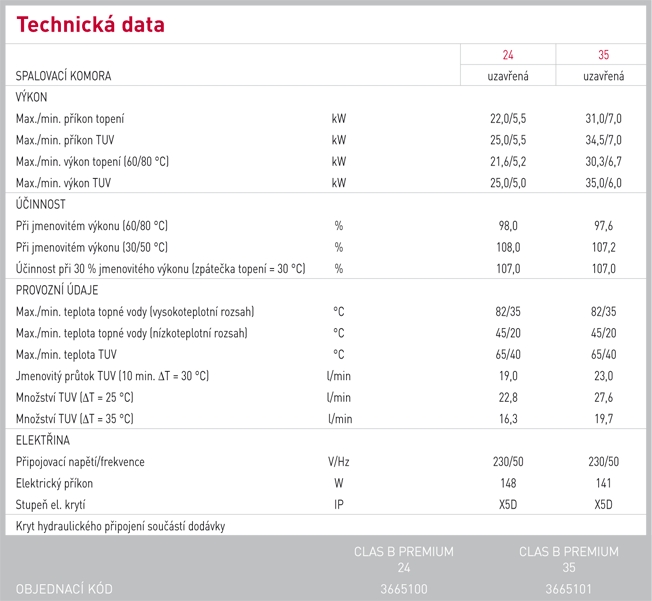Click value '31,0/7,0'
652x601 pixels.
click(x=603, y=119)
